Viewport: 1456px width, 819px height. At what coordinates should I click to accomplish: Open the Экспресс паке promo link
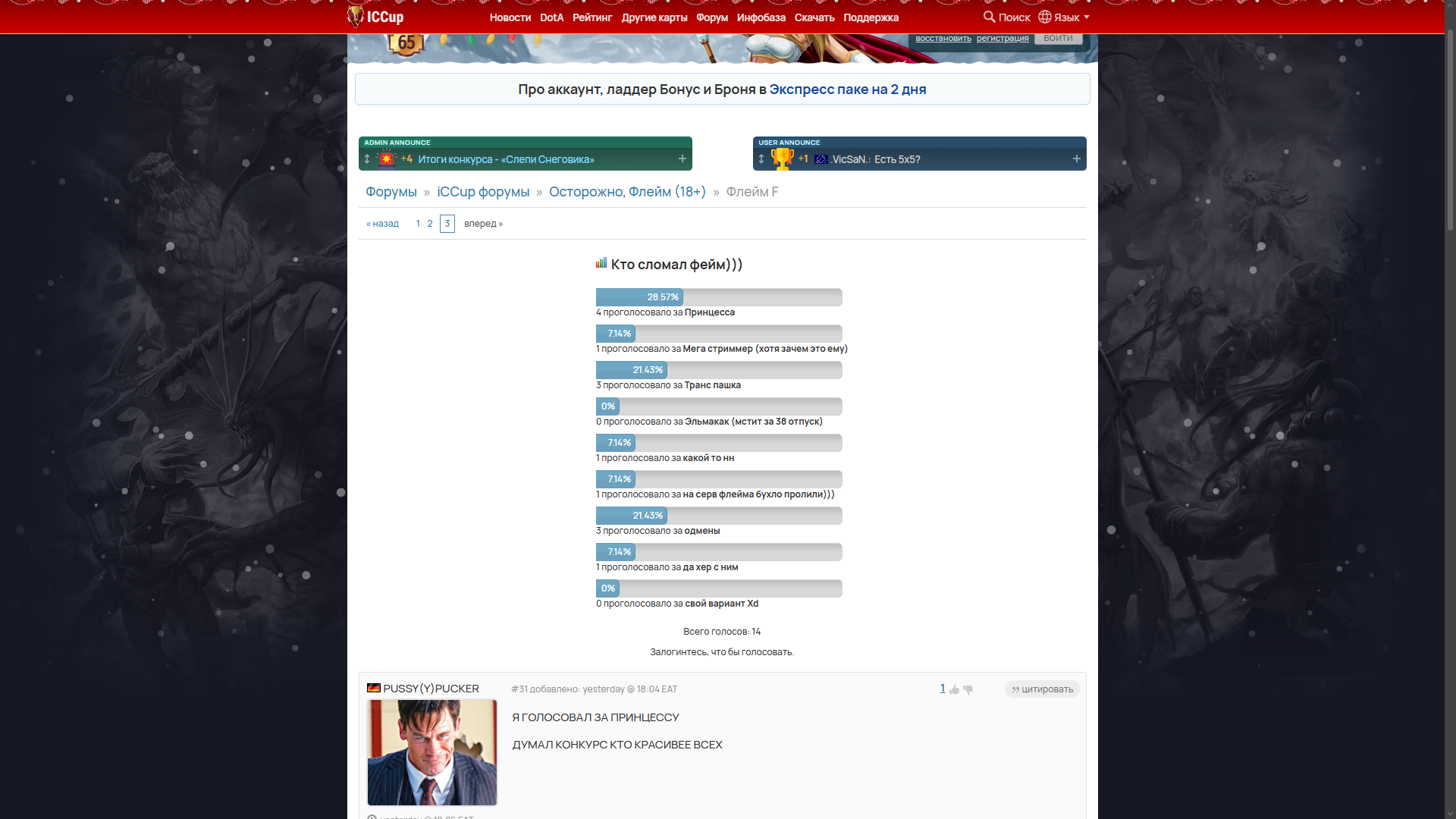(847, 89)
